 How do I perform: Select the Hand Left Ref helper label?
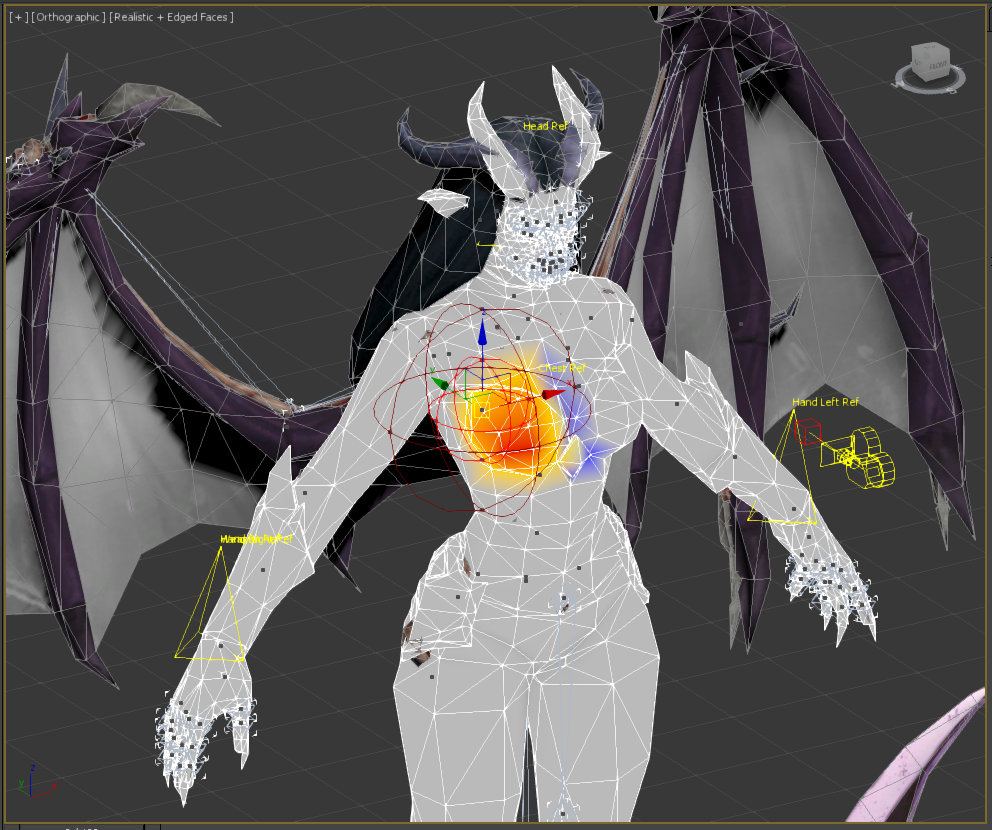[x=826, y=402]
